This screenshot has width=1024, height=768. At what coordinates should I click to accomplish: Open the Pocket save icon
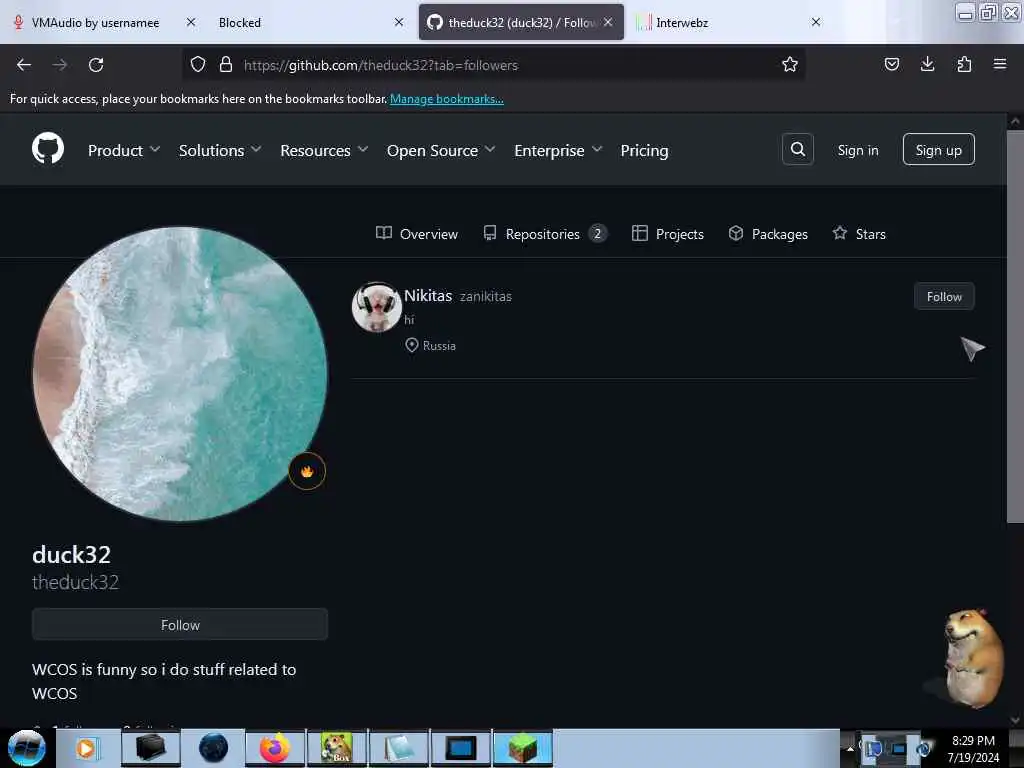891,64
